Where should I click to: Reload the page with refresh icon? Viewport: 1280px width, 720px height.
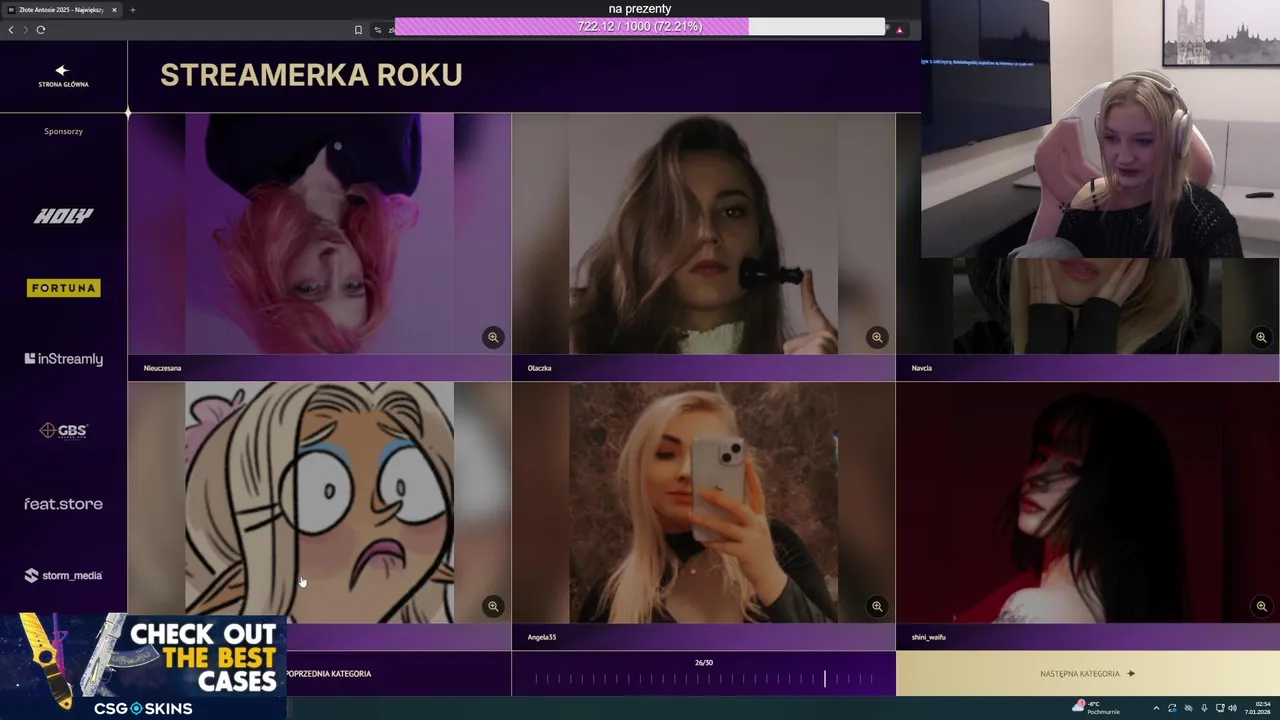tap(41, 30)
